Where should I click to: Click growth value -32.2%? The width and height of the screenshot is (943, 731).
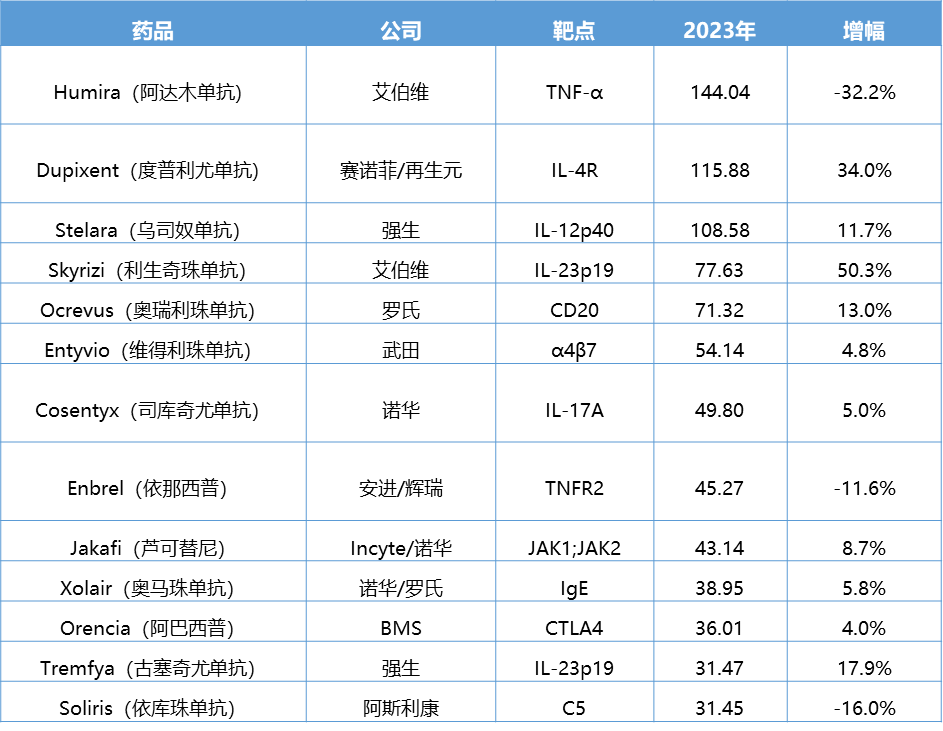coord(864,92)
